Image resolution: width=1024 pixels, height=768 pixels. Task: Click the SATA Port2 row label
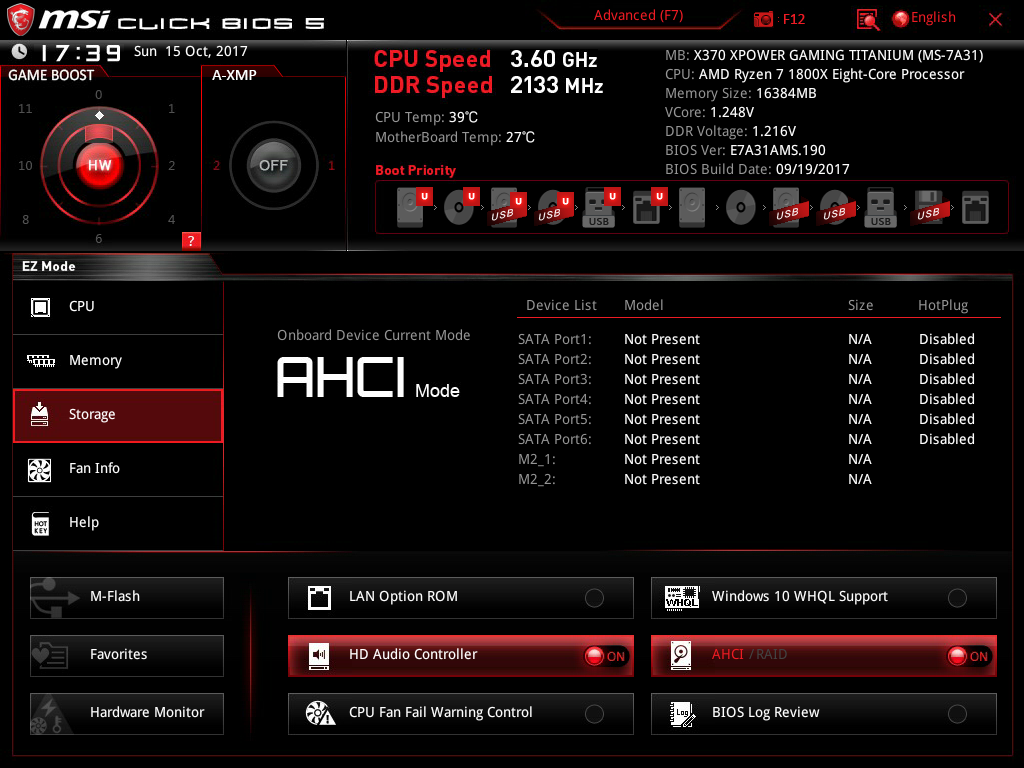554,359
